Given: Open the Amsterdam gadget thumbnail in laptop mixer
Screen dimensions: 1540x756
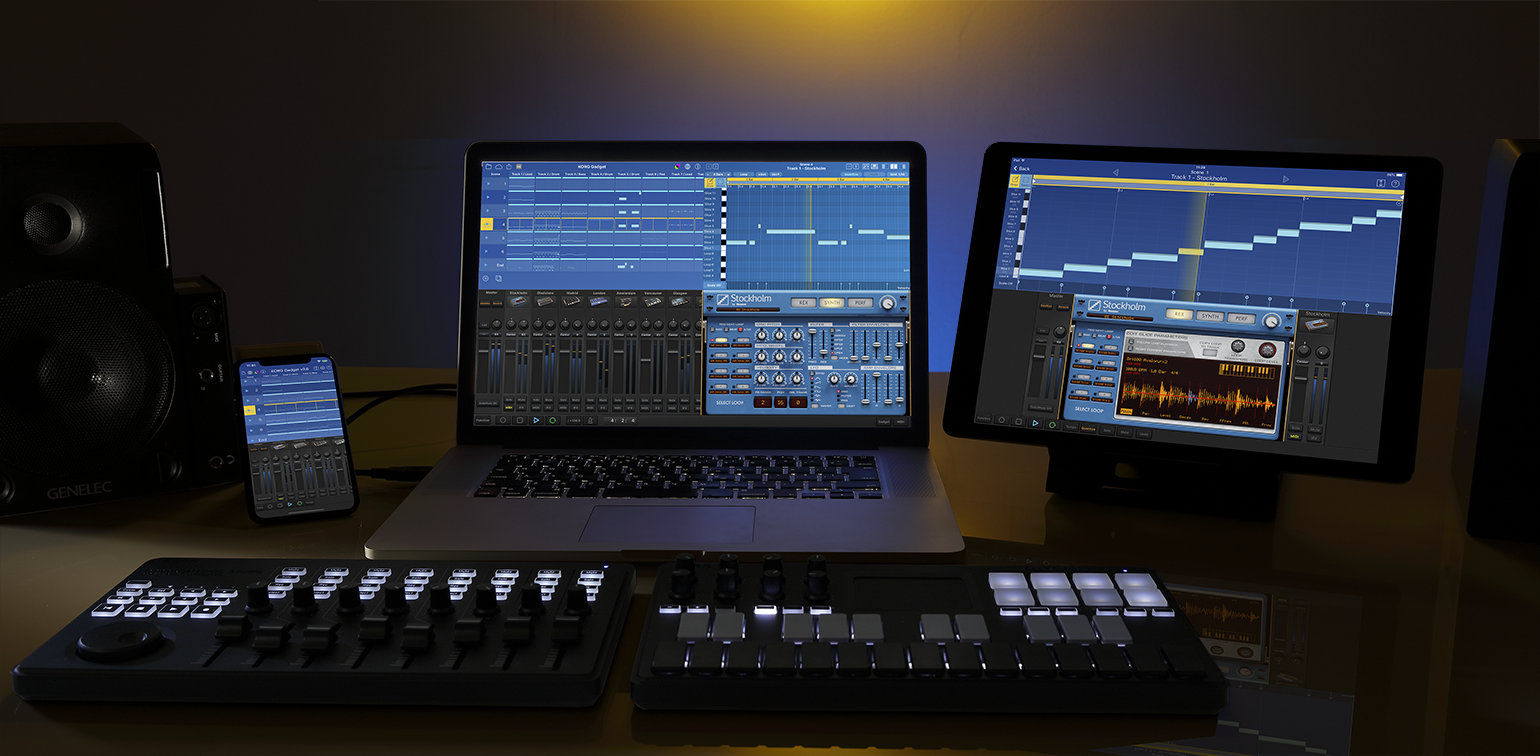Looking at the screenshot, I should [626, 302].
